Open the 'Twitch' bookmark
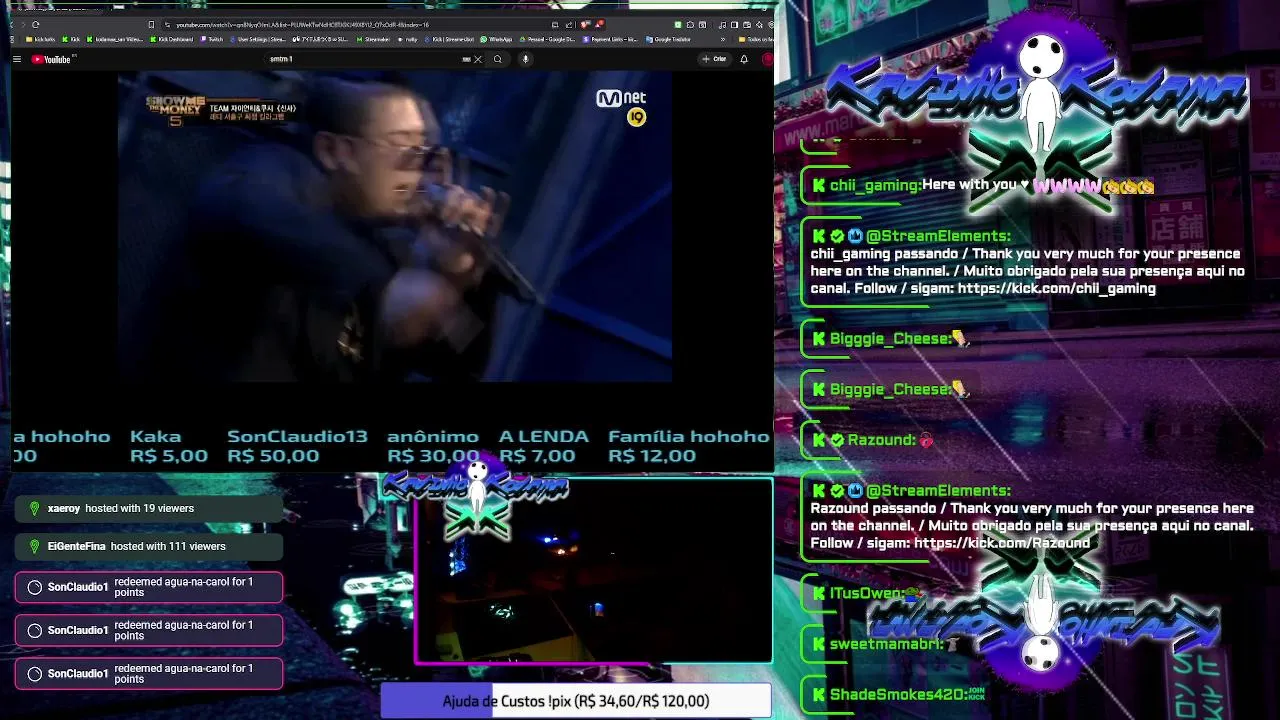 click(x=211, y=40)
